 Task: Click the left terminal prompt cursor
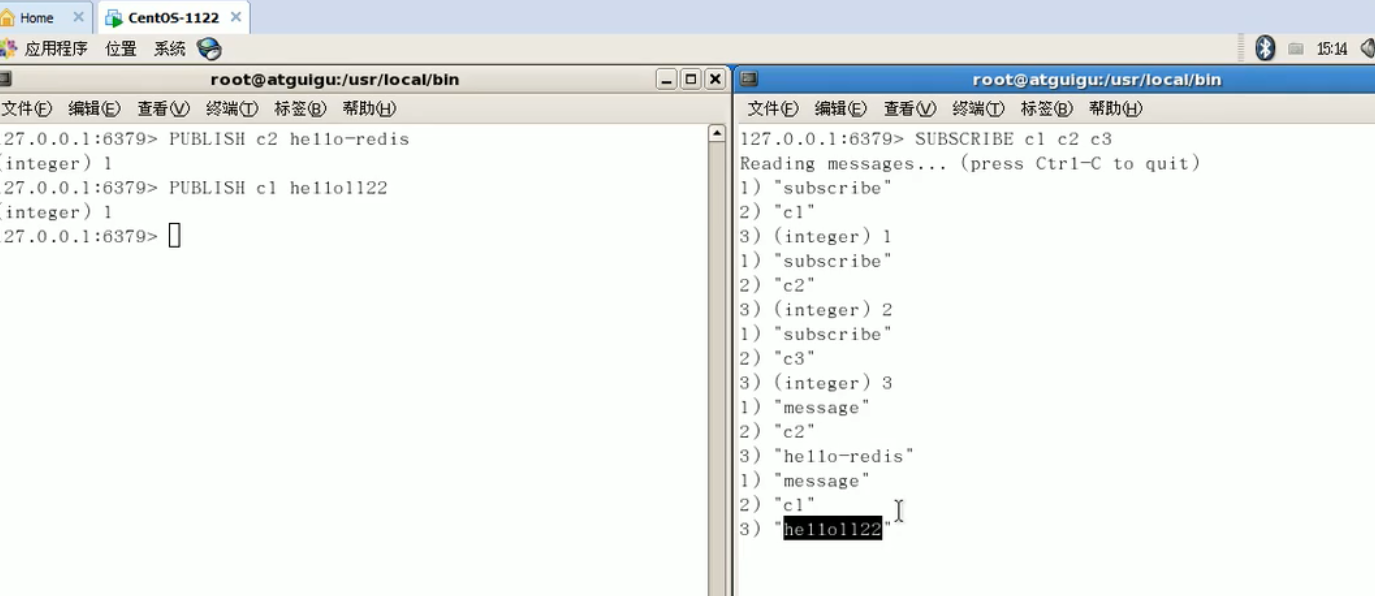pyautogui.click(x=174, y=236)
